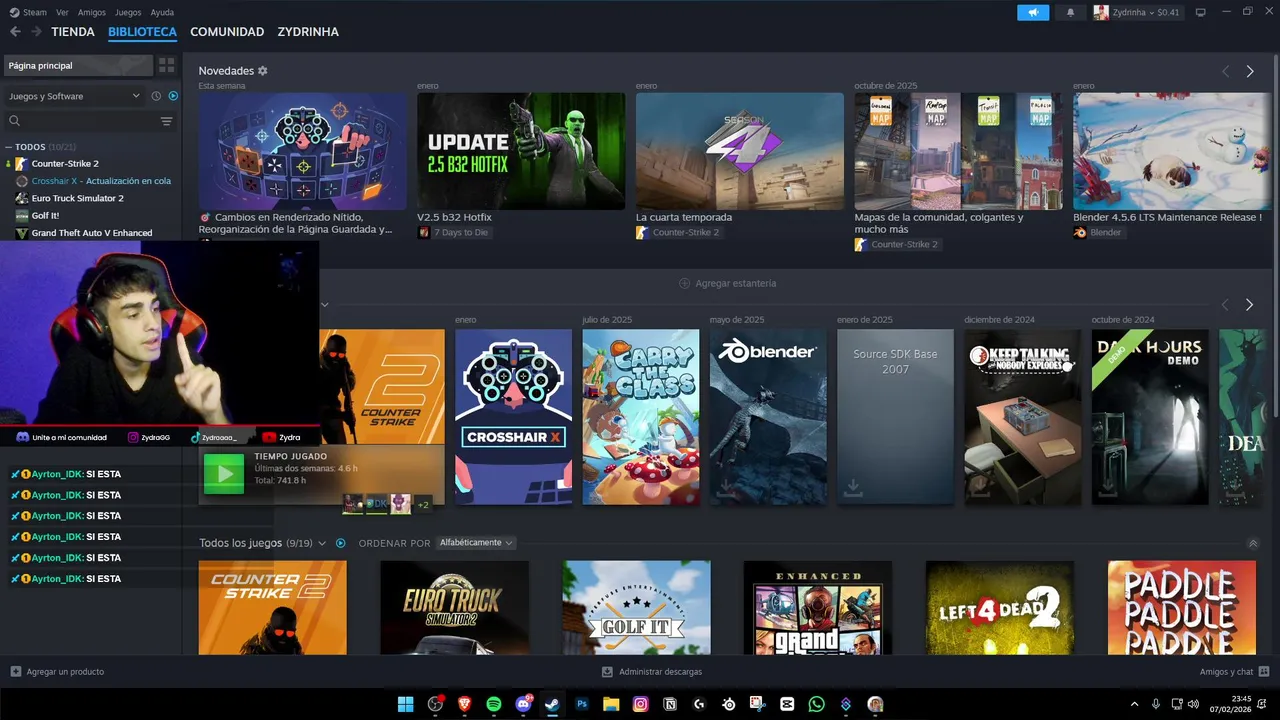Show next recent games shelf arrow
Image resolution: width=1280 pixels, height=720 pixels.
tap(1249, 304)
